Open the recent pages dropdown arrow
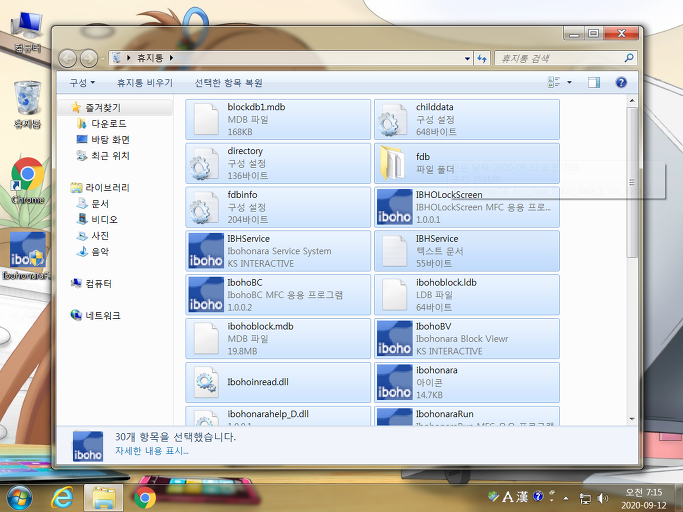This screenshot has width=683, height=512. coord(103,58)
